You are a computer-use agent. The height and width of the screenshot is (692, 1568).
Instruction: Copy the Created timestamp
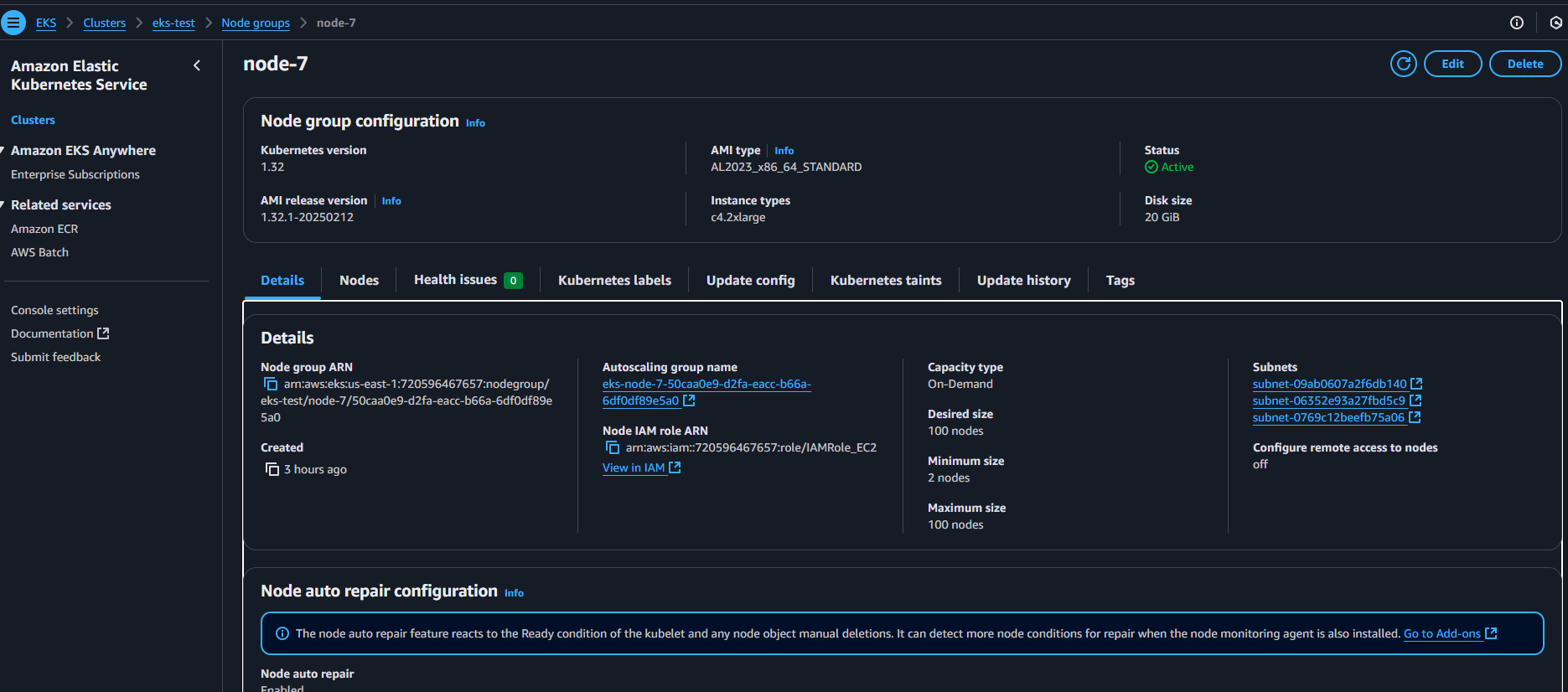click(272, 469)
